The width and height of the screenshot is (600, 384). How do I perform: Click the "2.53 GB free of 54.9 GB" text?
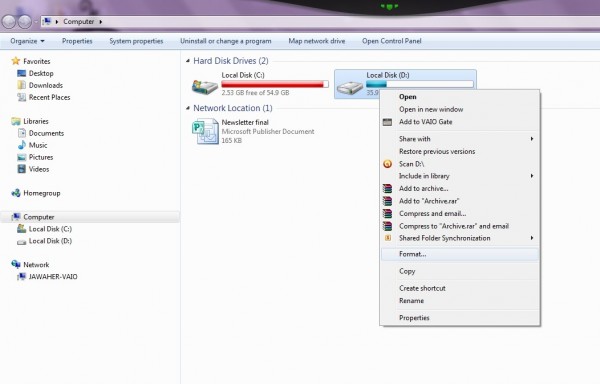coord(255,93)
